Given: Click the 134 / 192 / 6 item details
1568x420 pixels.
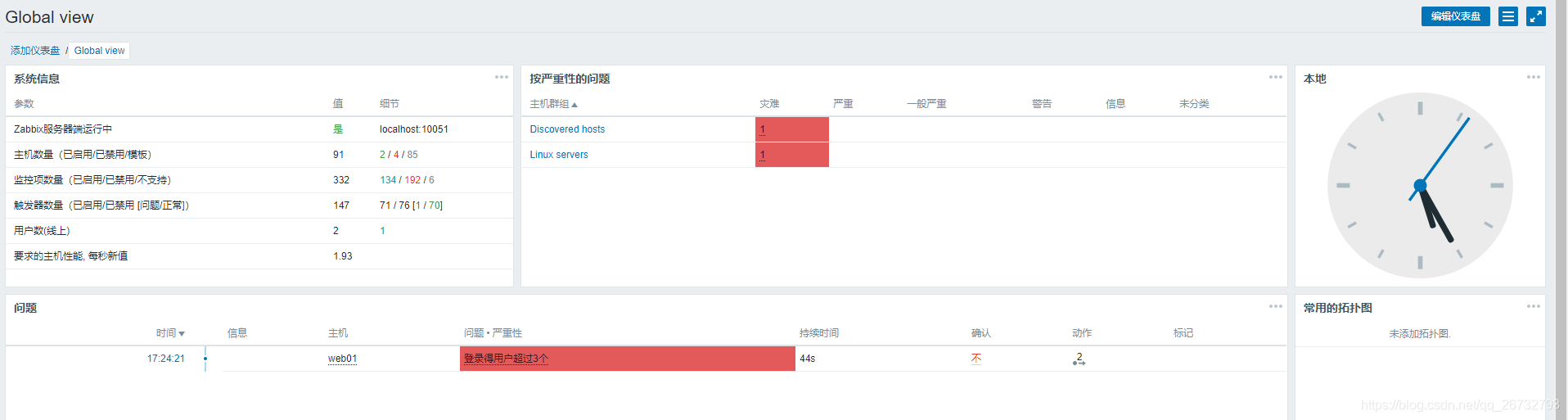Looking at the screenshot, I should click(407, 180).
